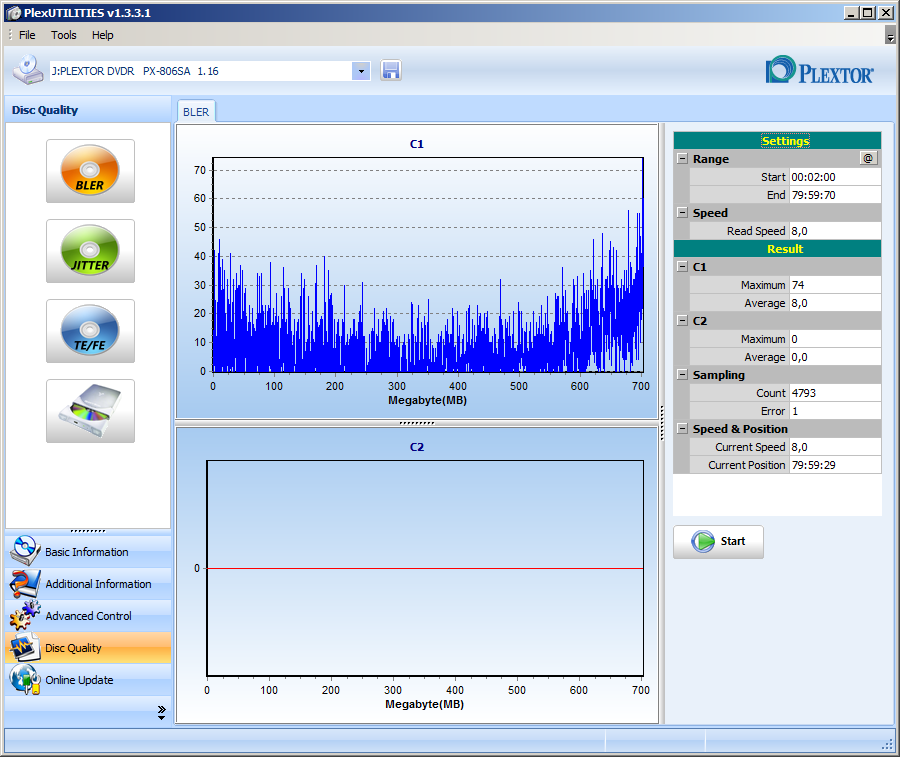Click the Disc Quality graph icon
The width and height of the screenshot is (900, 757).
tap(24, 647)
